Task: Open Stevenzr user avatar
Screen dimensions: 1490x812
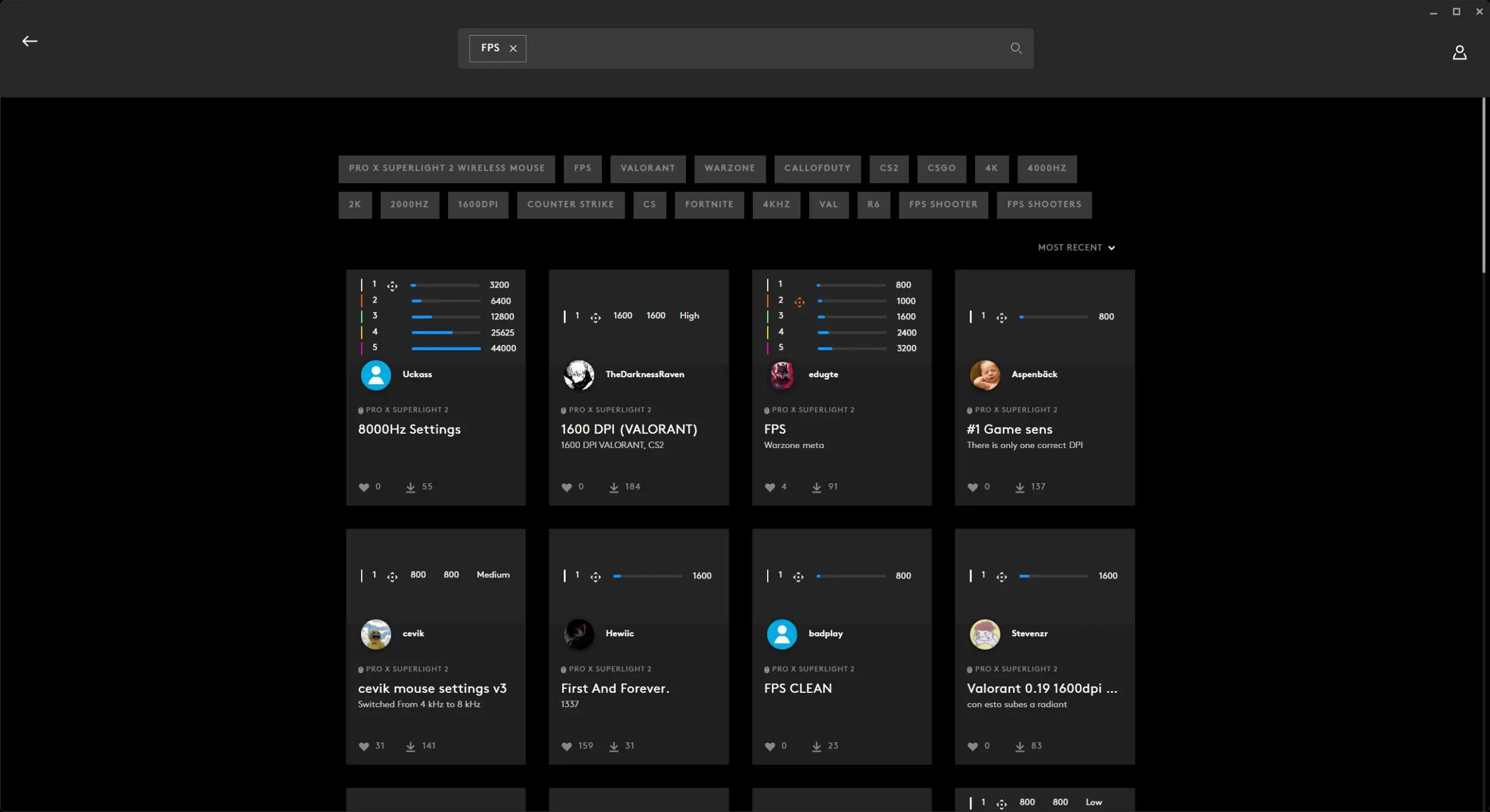Action: [x=985, y=634]
